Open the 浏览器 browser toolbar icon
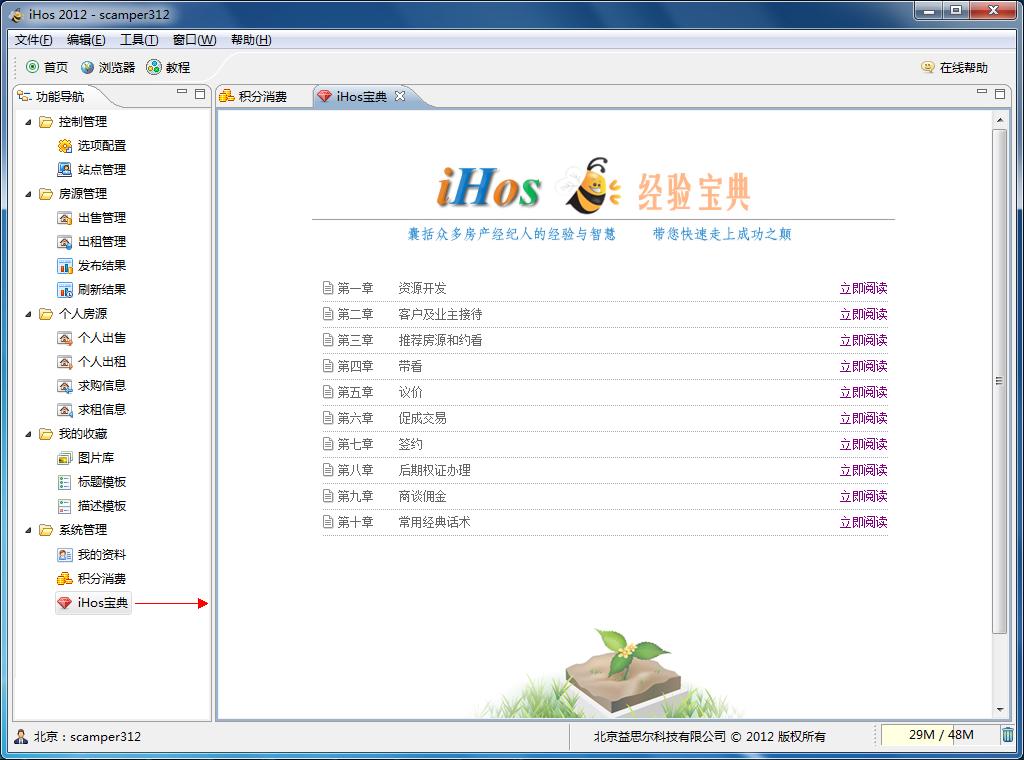The height and width of the screenshot is (760, 1024). [88, 67]
